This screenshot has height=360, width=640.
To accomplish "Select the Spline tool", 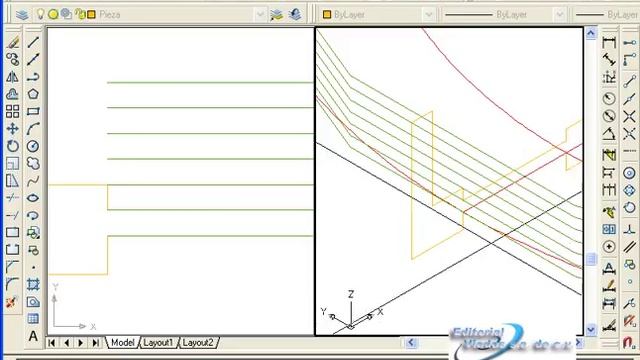I will [33, 180].
